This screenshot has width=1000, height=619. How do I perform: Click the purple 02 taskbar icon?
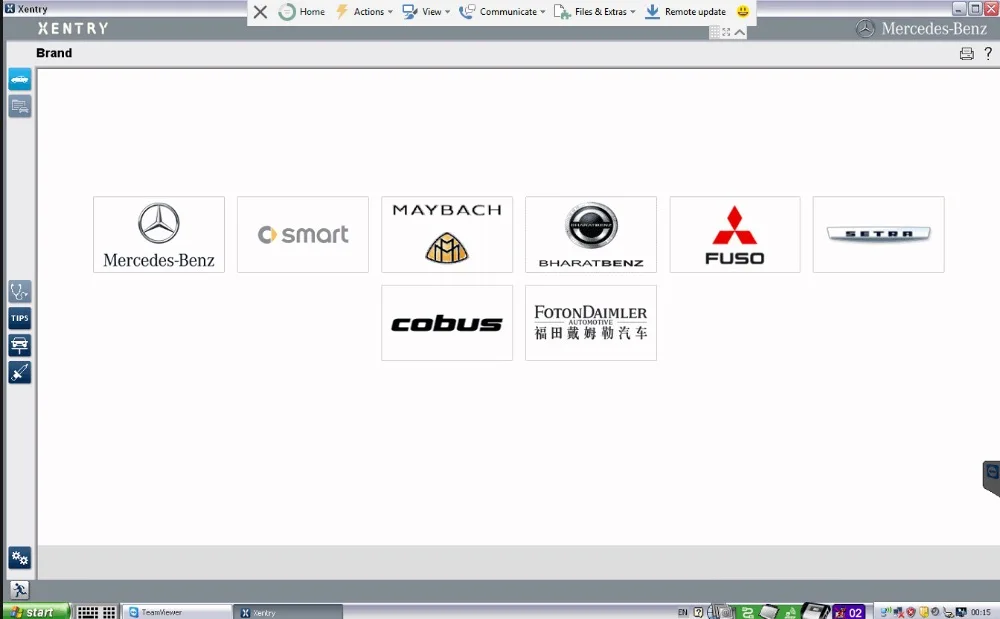(849, 613)
